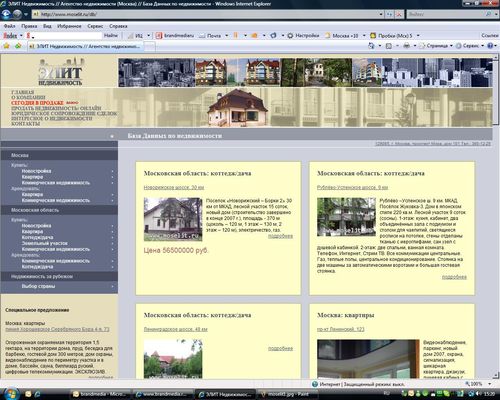Image resolution: width=500 pixels, height=400 pixels.
Task: Click the Пробки traffic toolbar button
Action: coord(391,35)
